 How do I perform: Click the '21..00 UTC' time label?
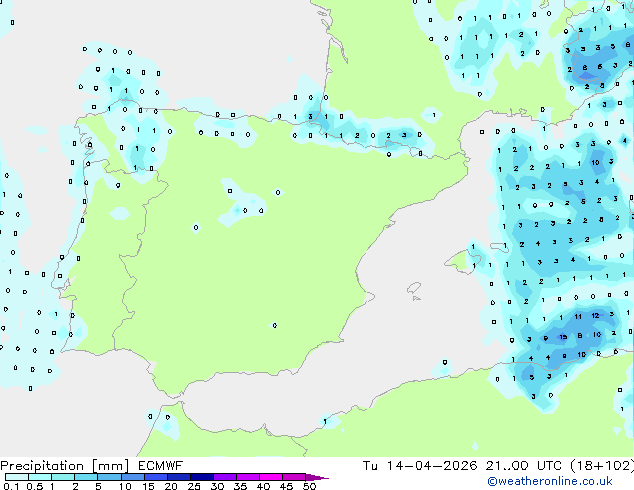pyautogui.click(x=524, y=466)
